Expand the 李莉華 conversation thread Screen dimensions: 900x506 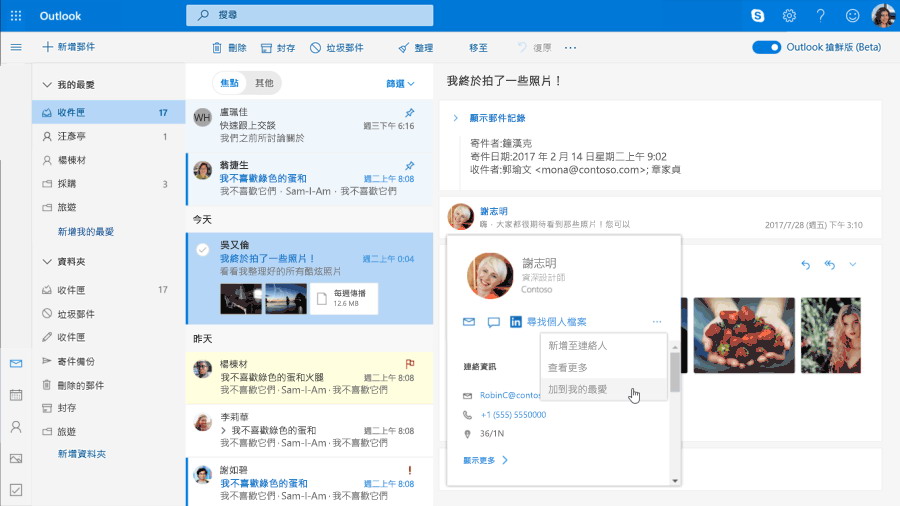pos(223,430)
